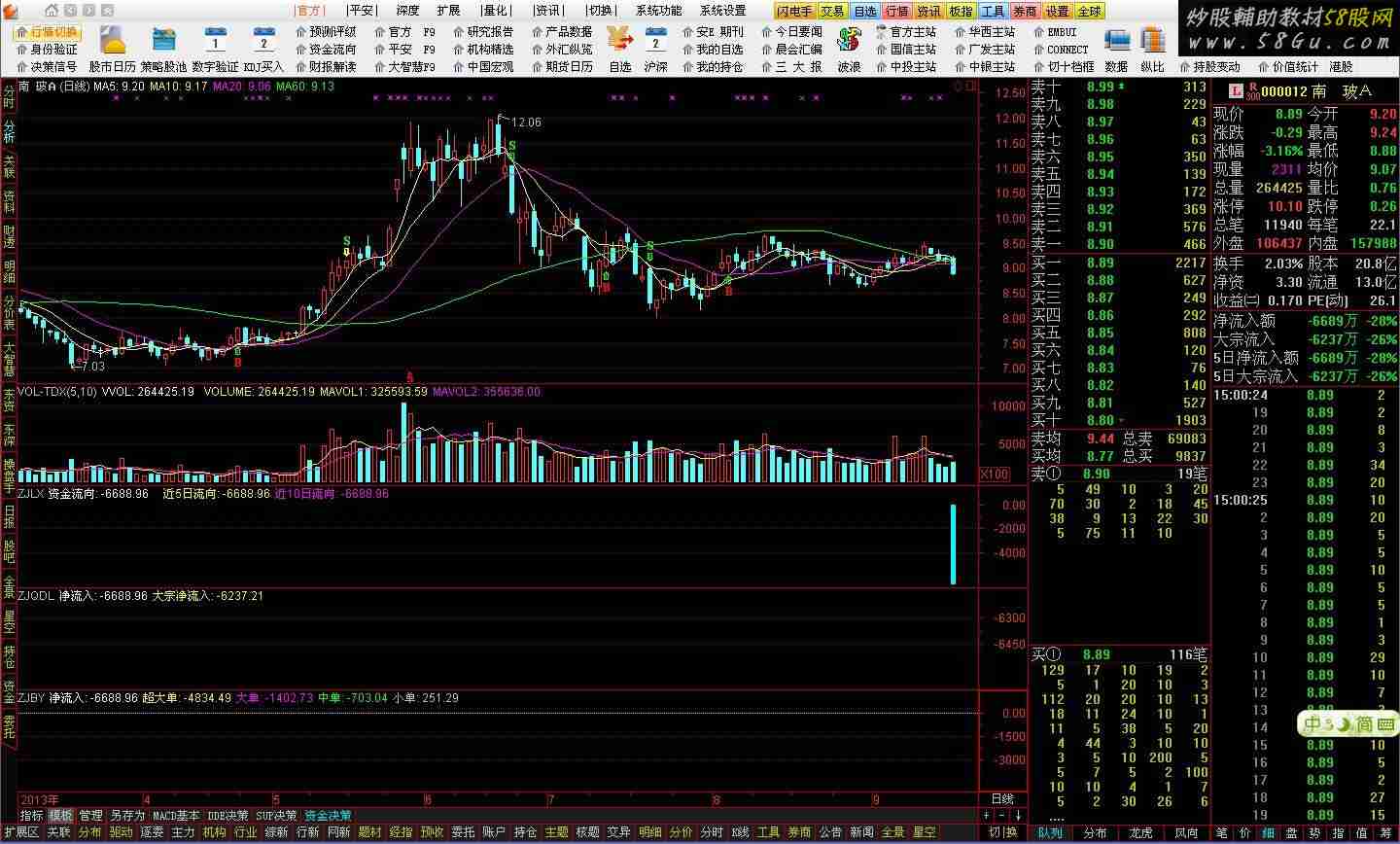Select the MACD基本 template tab
The height and width of the screenshot is (844, 1400).
tap(176, 816)
